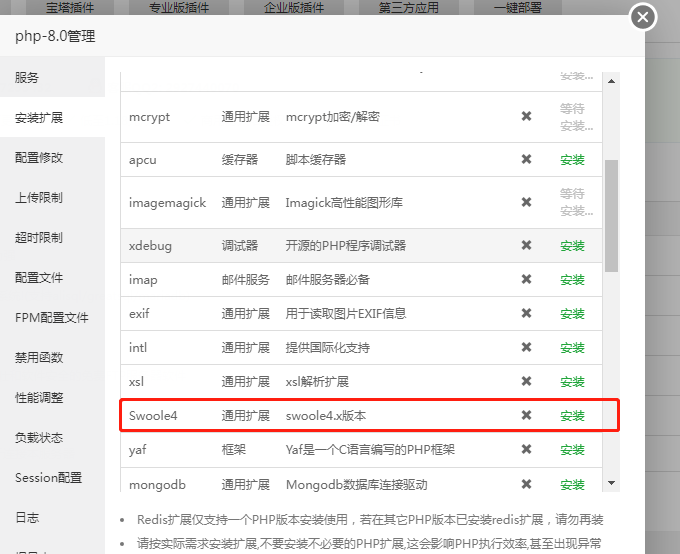
Task: Click 等待安装 status for imagemagick
Action: click(x=576, y=202)
